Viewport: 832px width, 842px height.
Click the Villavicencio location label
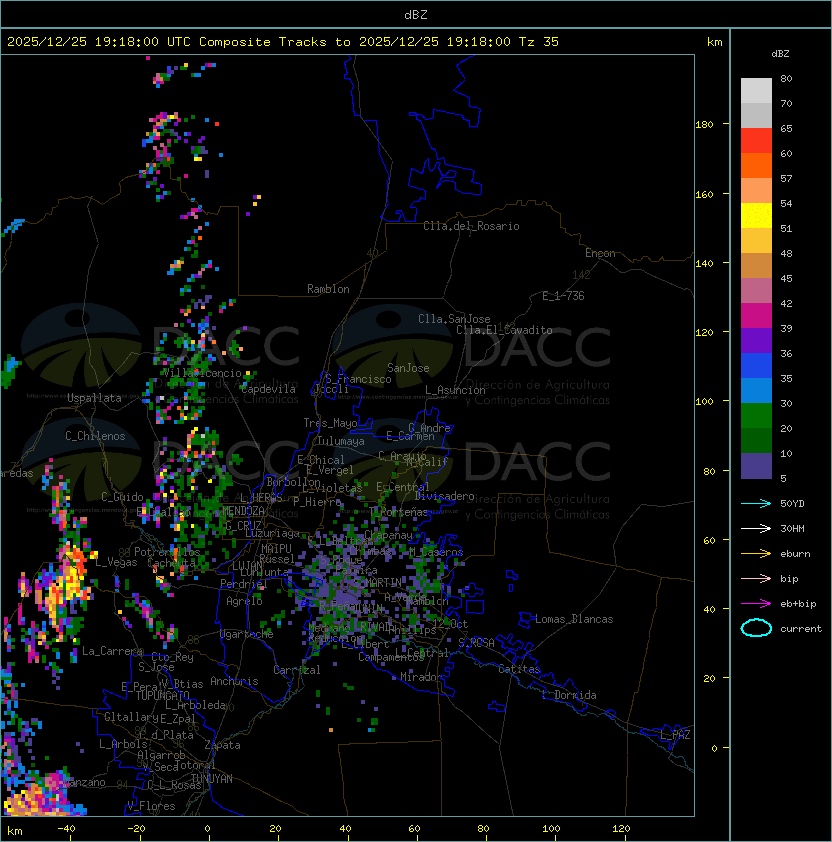click(x=202, y=373)
